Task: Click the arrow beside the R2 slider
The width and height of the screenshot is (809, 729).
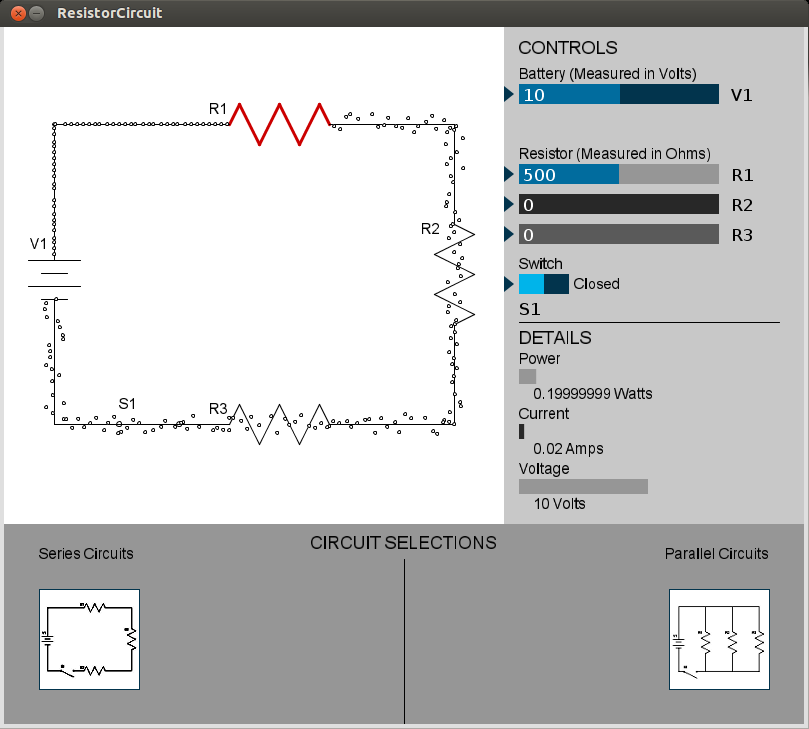Action: point(509,204)
